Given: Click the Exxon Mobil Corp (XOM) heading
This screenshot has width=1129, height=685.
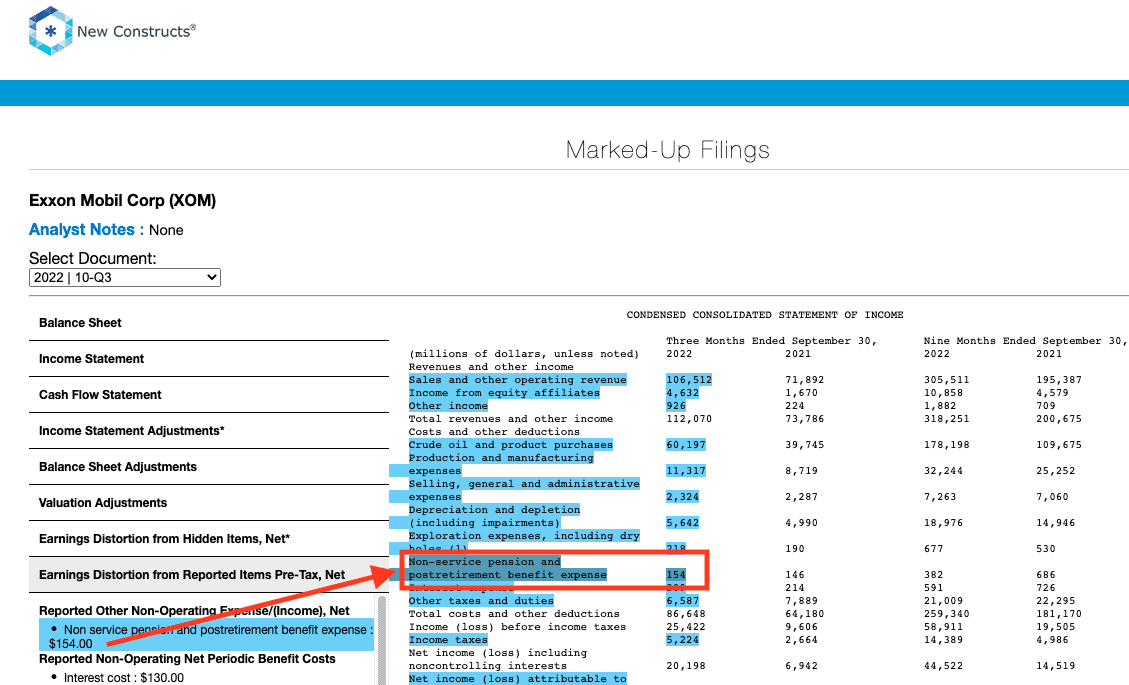Looking at the screenshot, I should (x=122, y=200).
